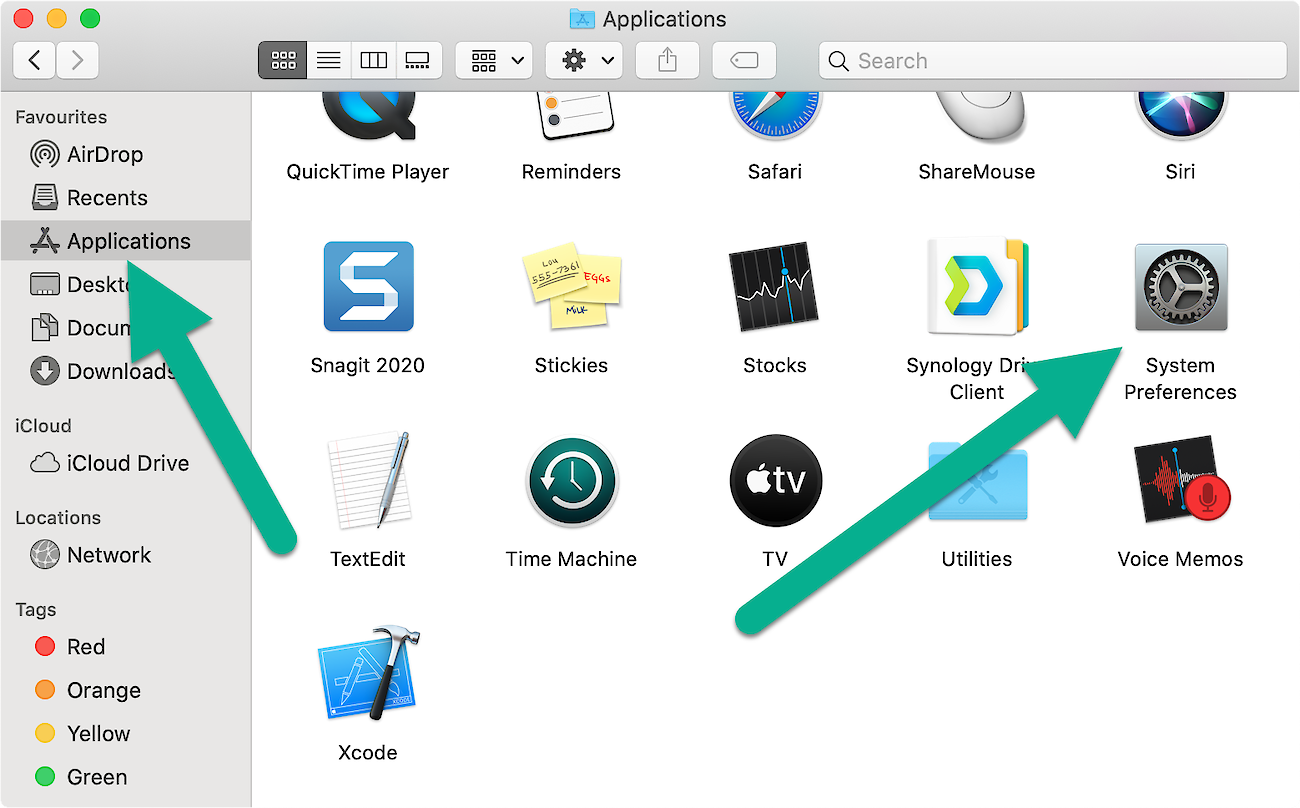Viewport: 1300px width, 808px height.
Task: Launch the TextEdit application
Action: pos(368,481)
